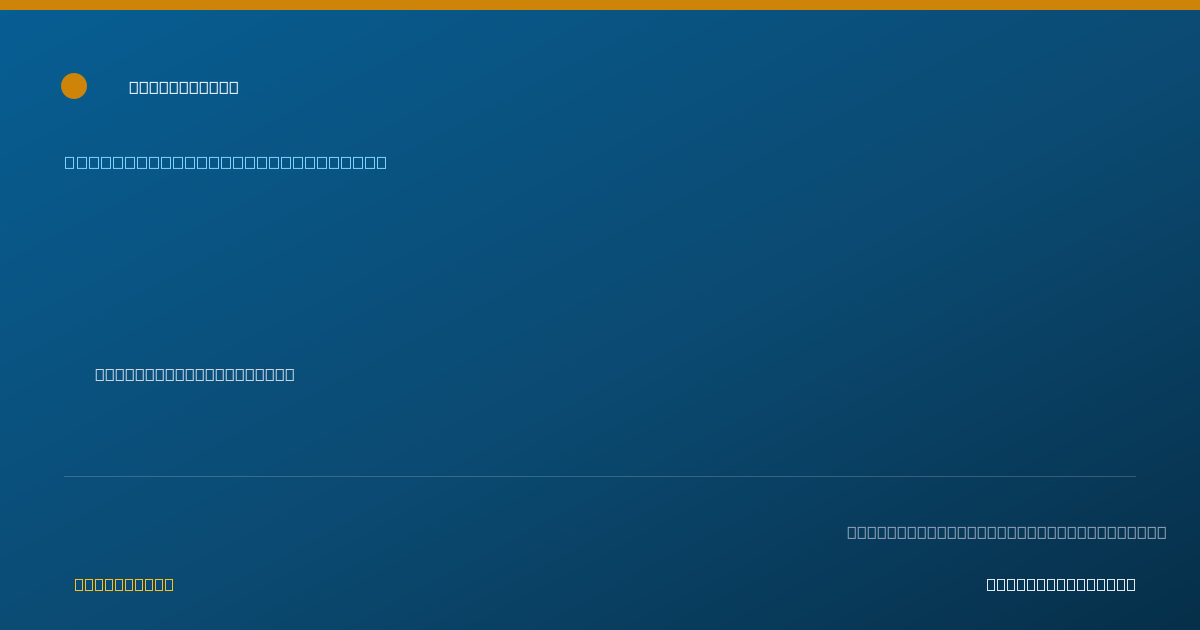Open the small white label in the header row
Image resolution: width=1200 pixels, height=630 pixels.
coord(184,87)
